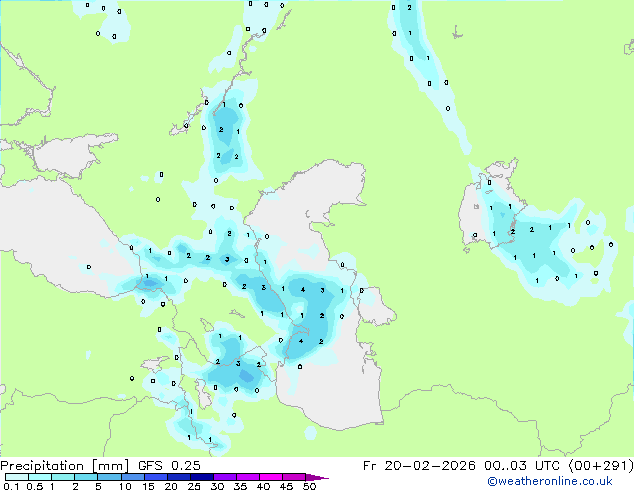The width and height of the screenshot is (634, 490).
Task: Click the legend swatch between 45 and 50
Action: click(294, 477)
